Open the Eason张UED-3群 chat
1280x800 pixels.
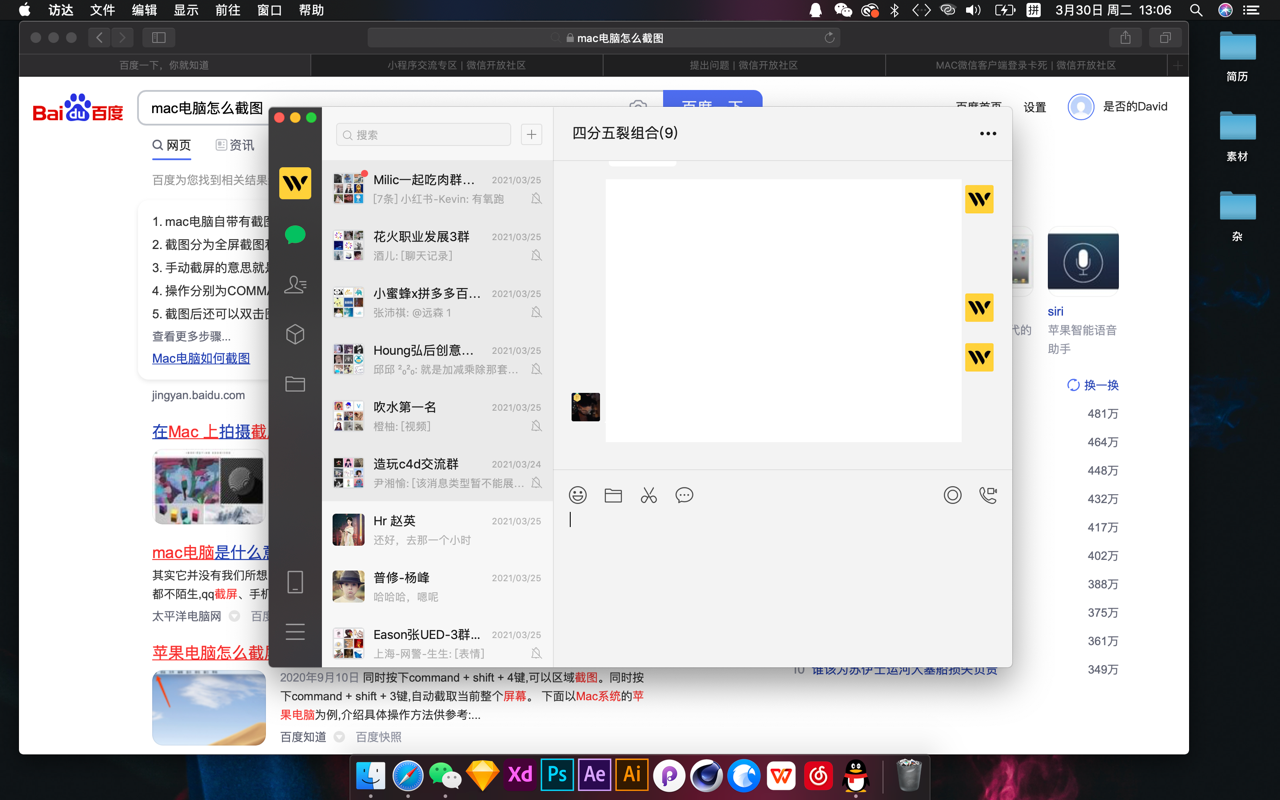pos(438,643)
